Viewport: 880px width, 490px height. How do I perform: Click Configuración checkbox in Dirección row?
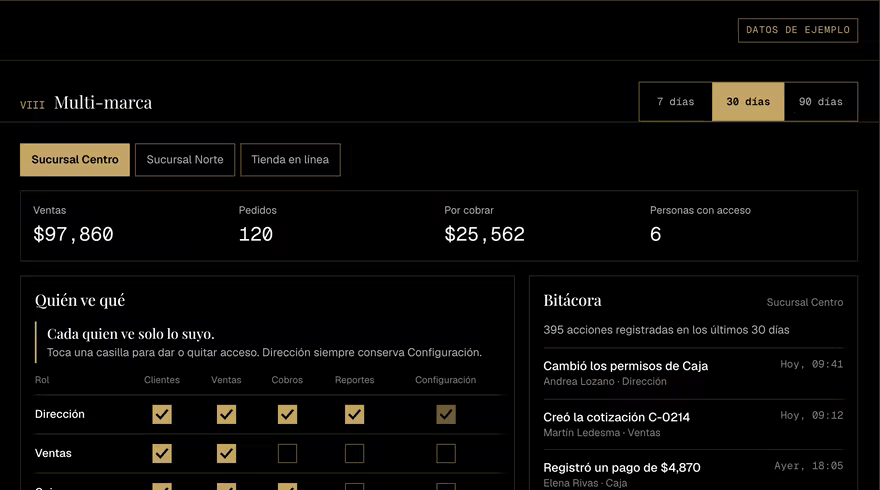click(x=446, y=415)
